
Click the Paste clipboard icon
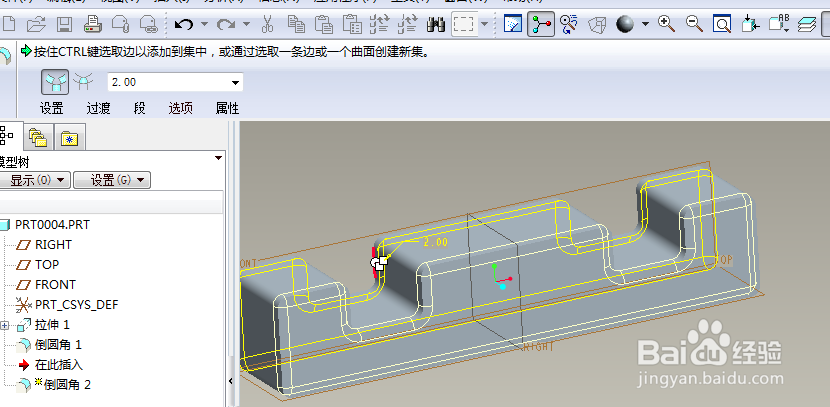323,24
